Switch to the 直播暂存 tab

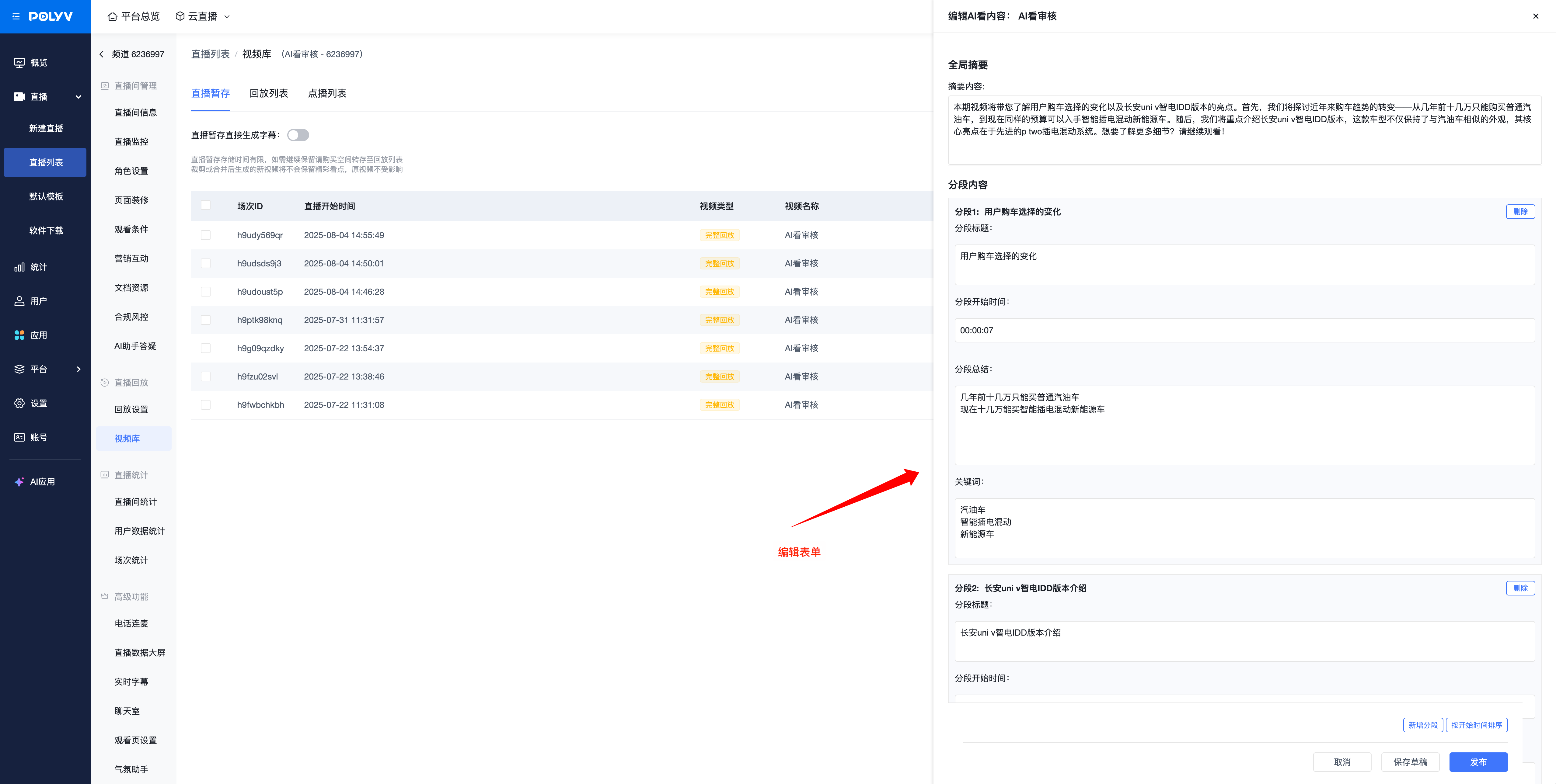(210, 94)
